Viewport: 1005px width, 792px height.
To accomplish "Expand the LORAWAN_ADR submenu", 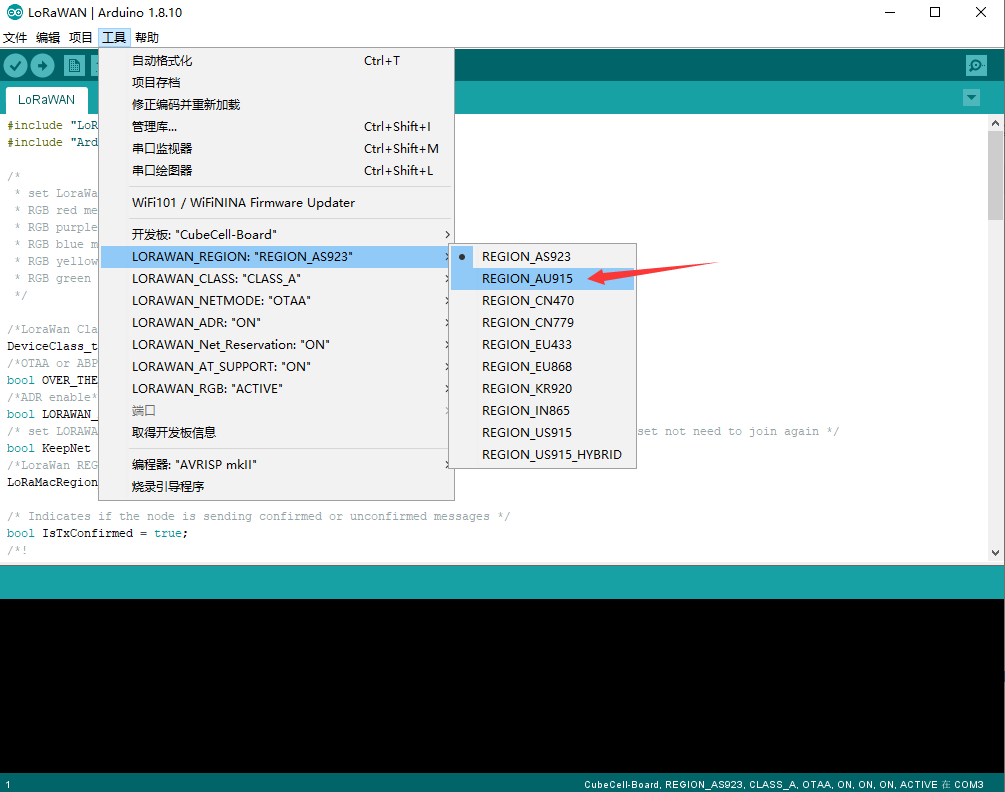I will coord(276,323).
